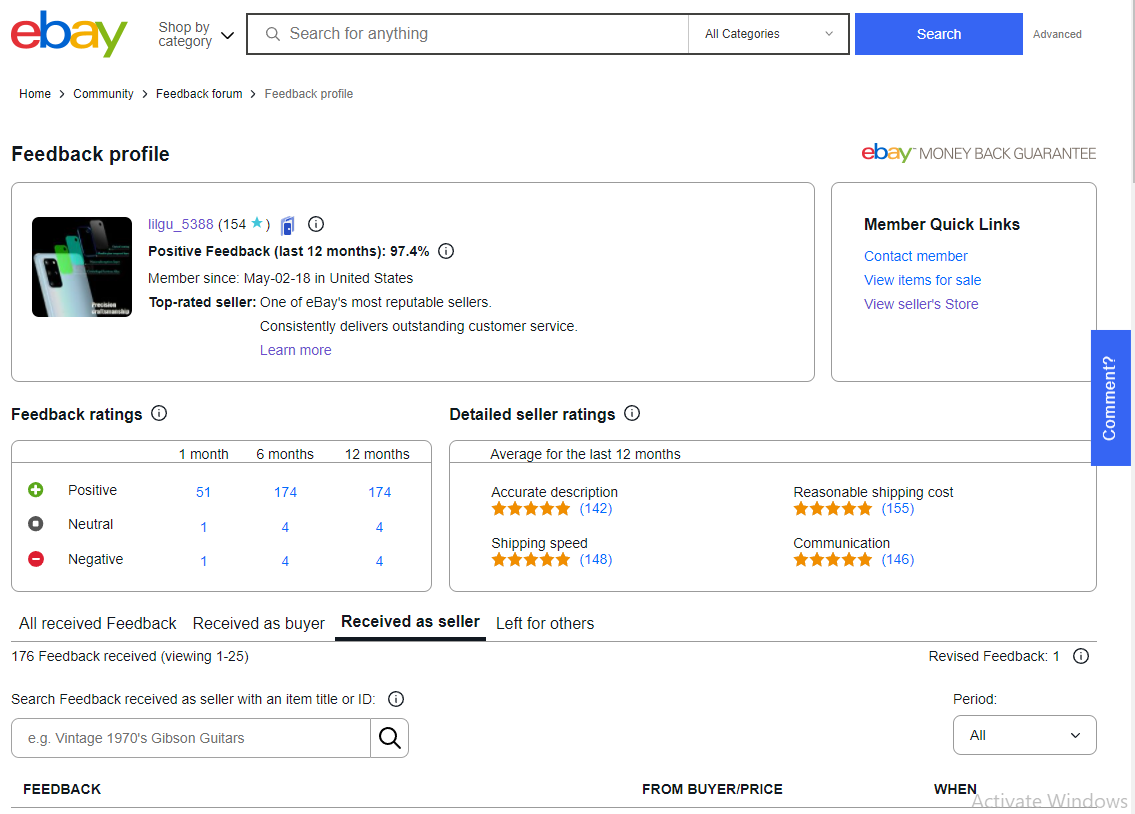This screenshot has height=814, width=1135.
Task: Click the (146) communication count
Action: pyautogui.click(x=898, y=559)
